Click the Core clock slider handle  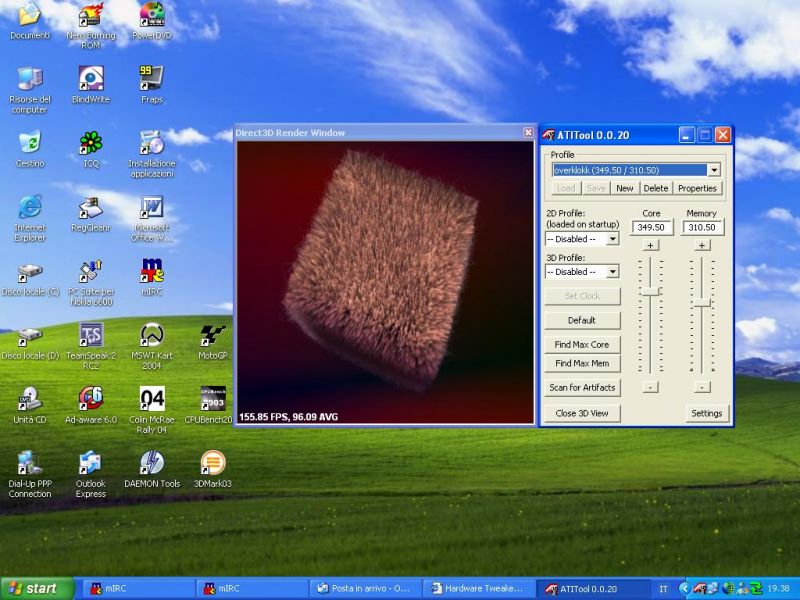tap(651, 291)
